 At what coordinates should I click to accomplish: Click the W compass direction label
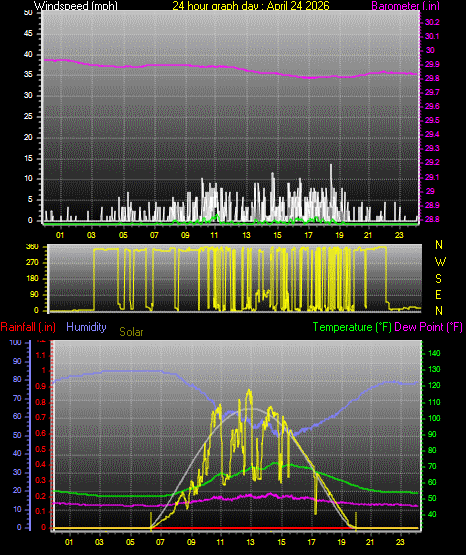pos(440,262)
